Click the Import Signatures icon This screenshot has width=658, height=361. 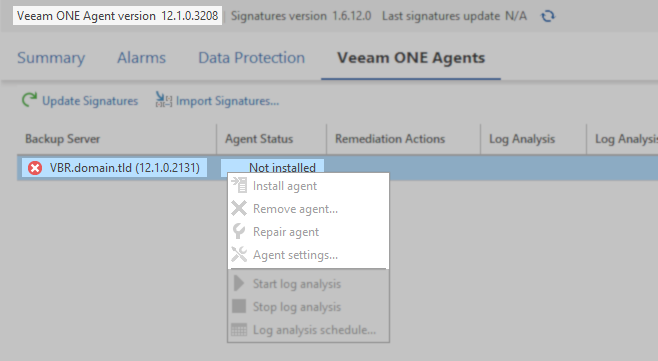click(x=164, y=99)
